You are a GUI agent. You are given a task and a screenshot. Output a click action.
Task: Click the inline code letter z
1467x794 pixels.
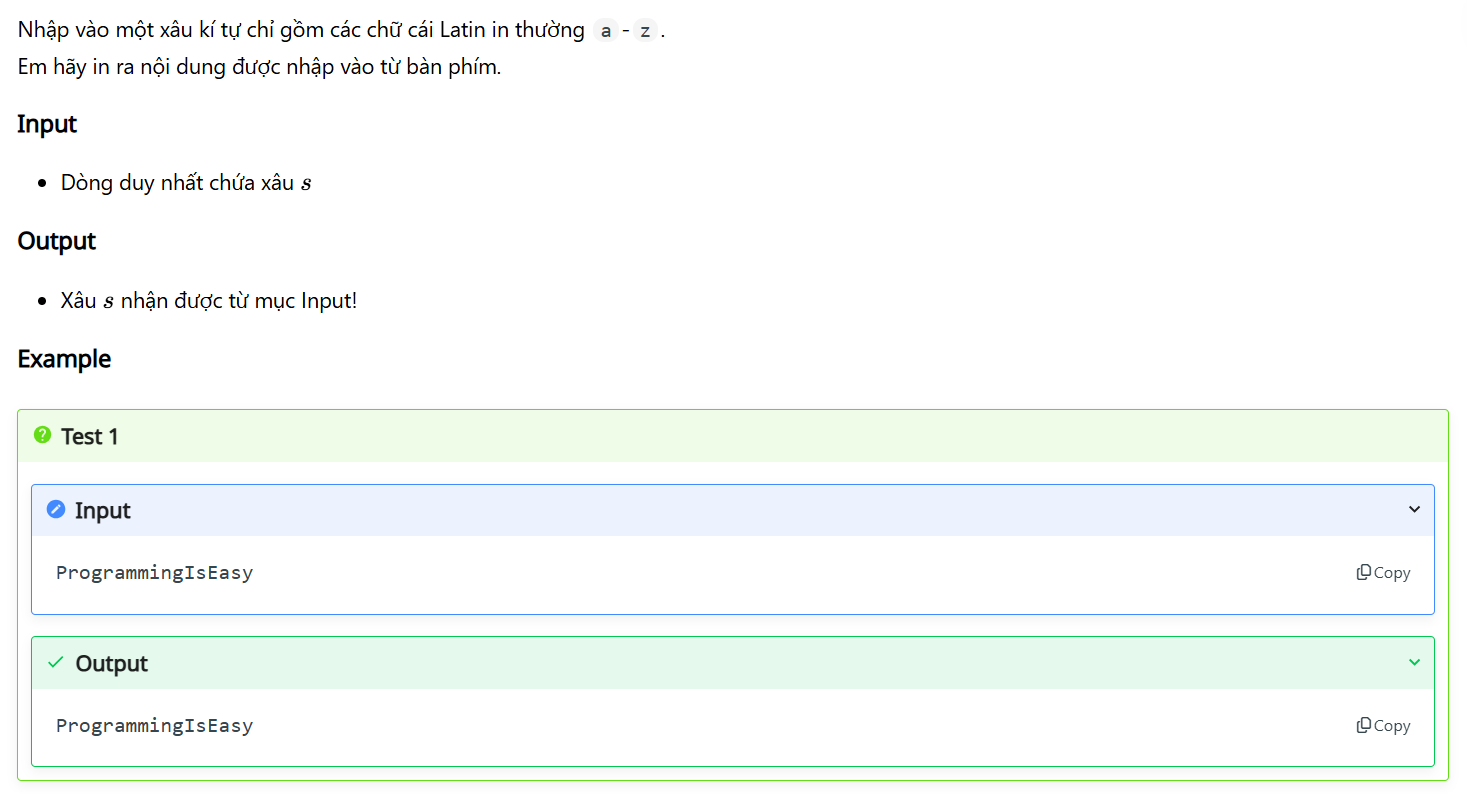645,31
